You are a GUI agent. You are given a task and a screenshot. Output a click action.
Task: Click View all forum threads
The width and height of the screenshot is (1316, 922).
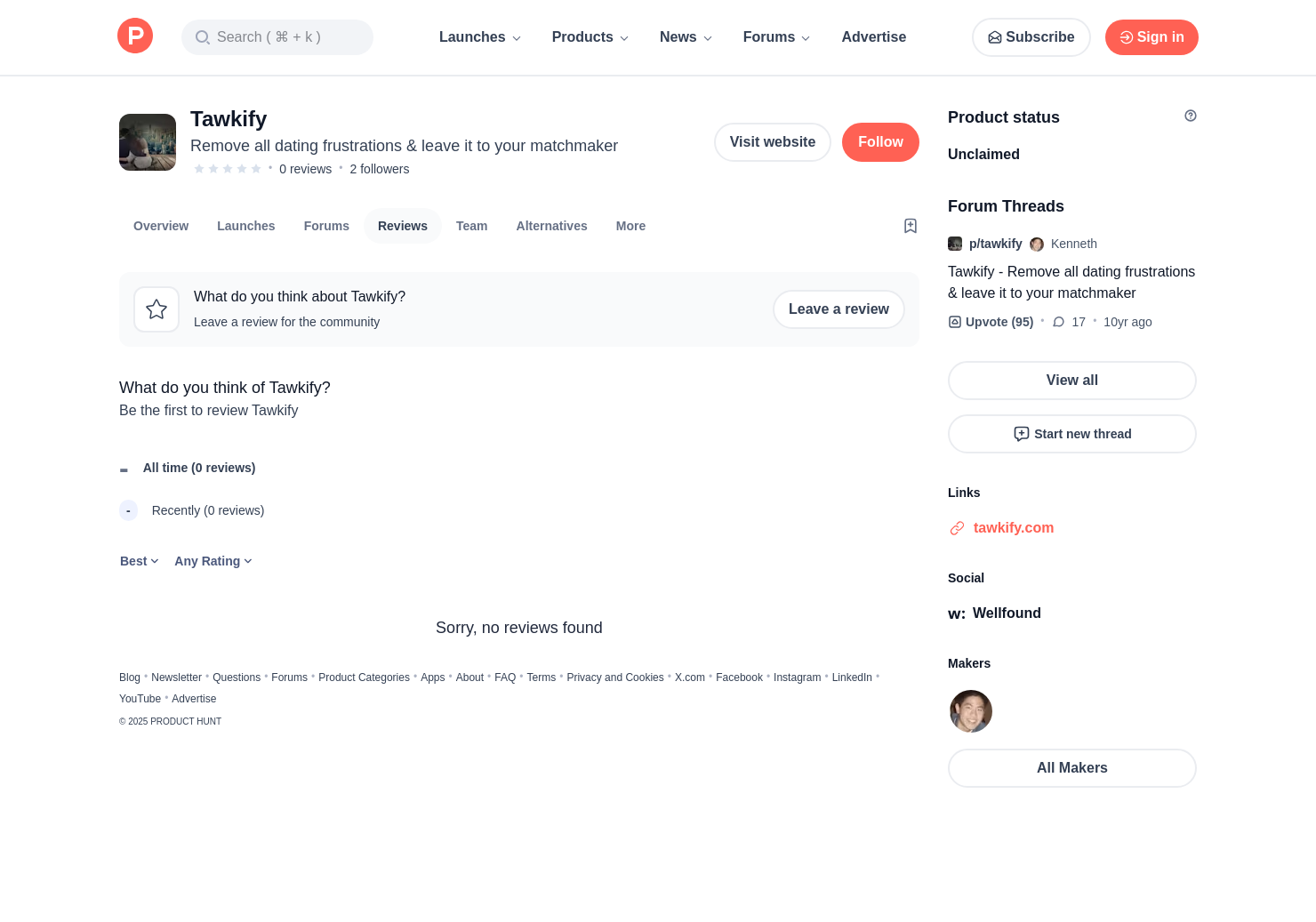[1072, 381]
